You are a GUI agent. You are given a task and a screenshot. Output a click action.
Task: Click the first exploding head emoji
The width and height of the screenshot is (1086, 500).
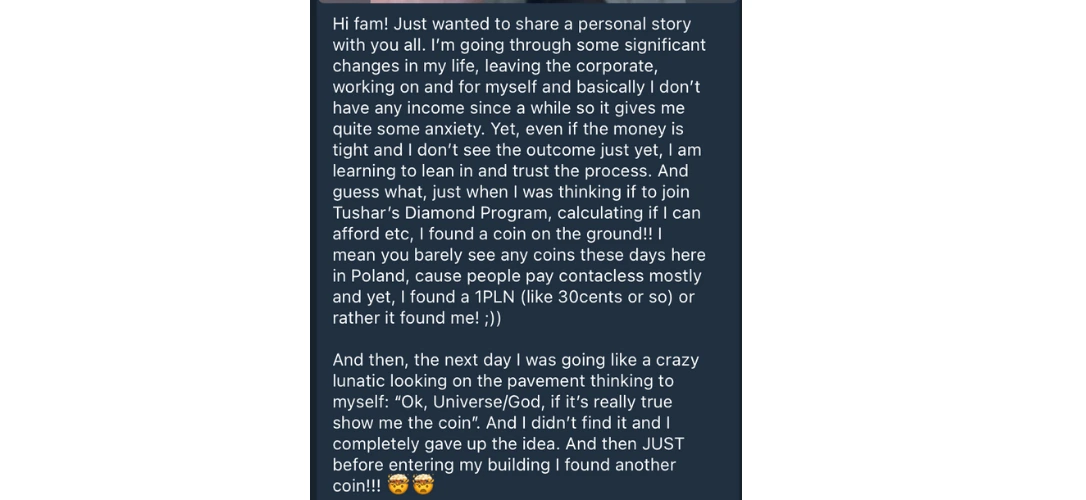[x=398, y=487]
